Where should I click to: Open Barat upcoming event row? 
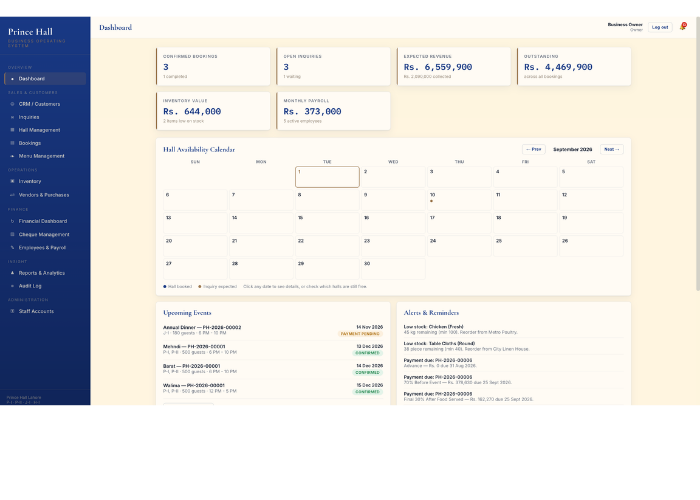[273, 369]
